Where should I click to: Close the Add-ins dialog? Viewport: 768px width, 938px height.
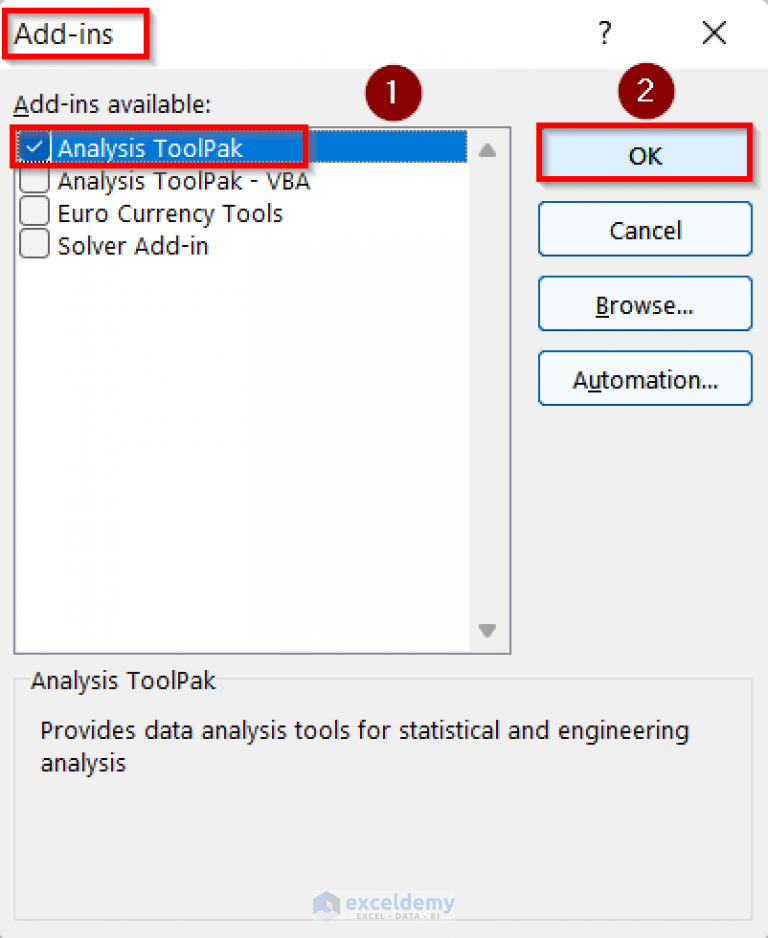click(x=714, y=33)
